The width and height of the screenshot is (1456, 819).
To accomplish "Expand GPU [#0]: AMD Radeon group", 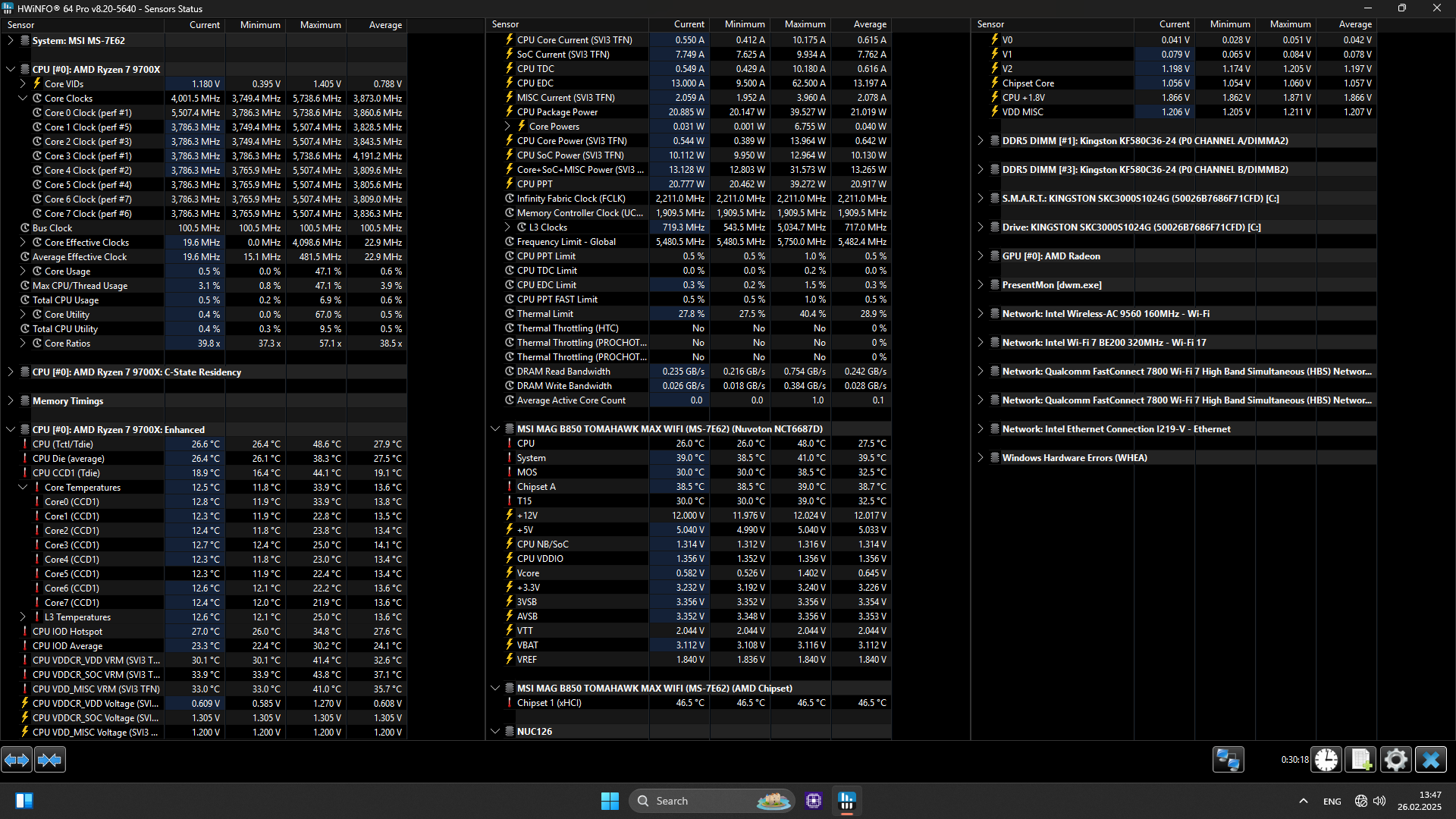I will click(980, 256).
